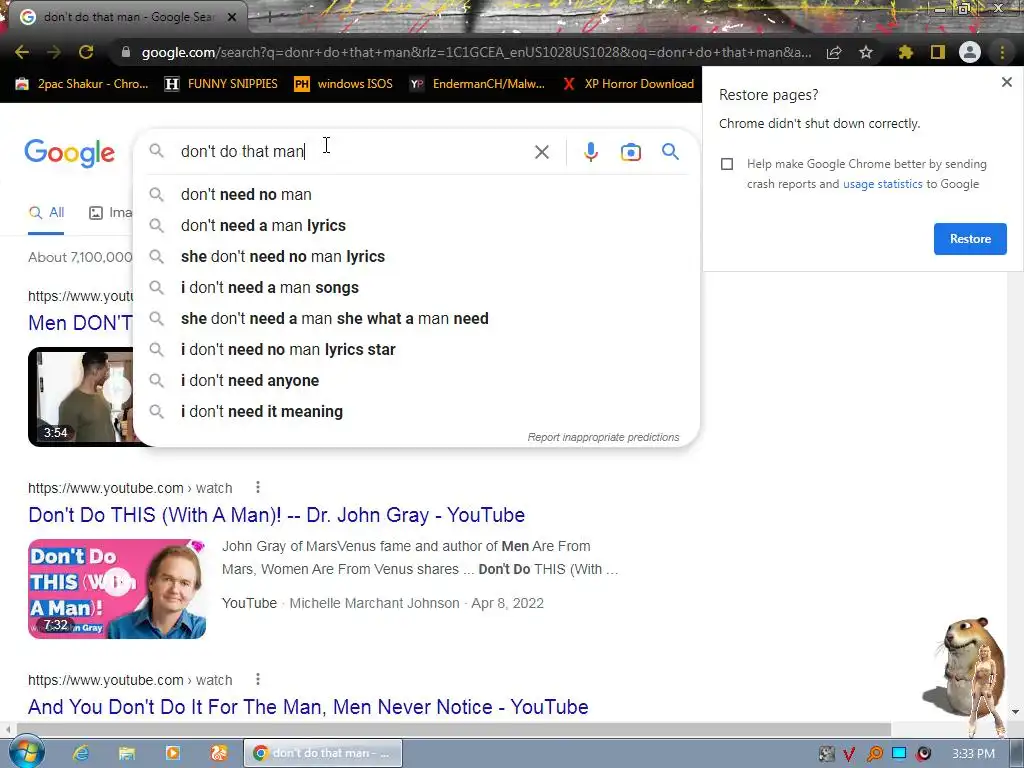The image size is (1024, 768).
Task: Open the side panel icon
Action: coord(937,52)
